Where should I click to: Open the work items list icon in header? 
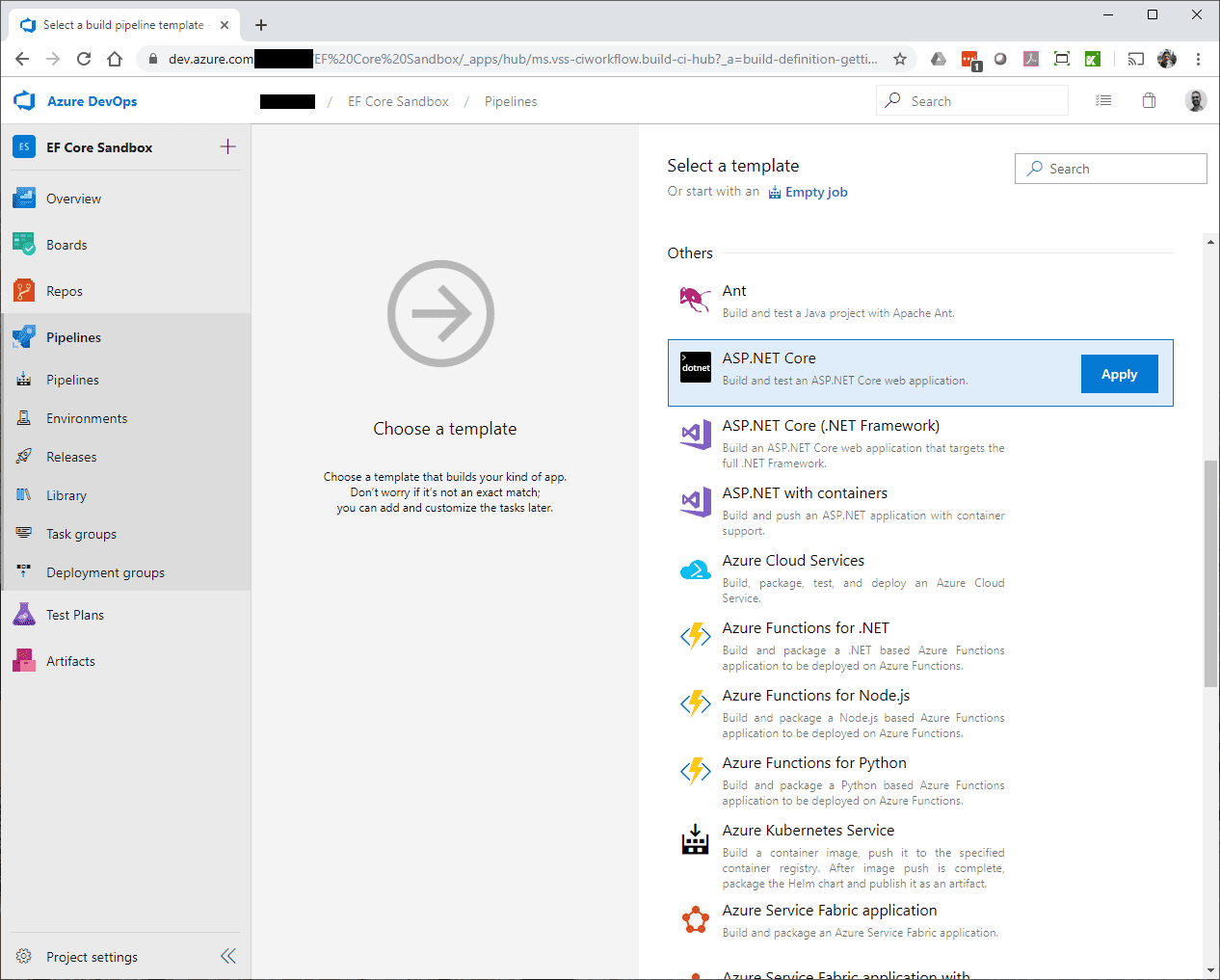[x=1103, y=101]
